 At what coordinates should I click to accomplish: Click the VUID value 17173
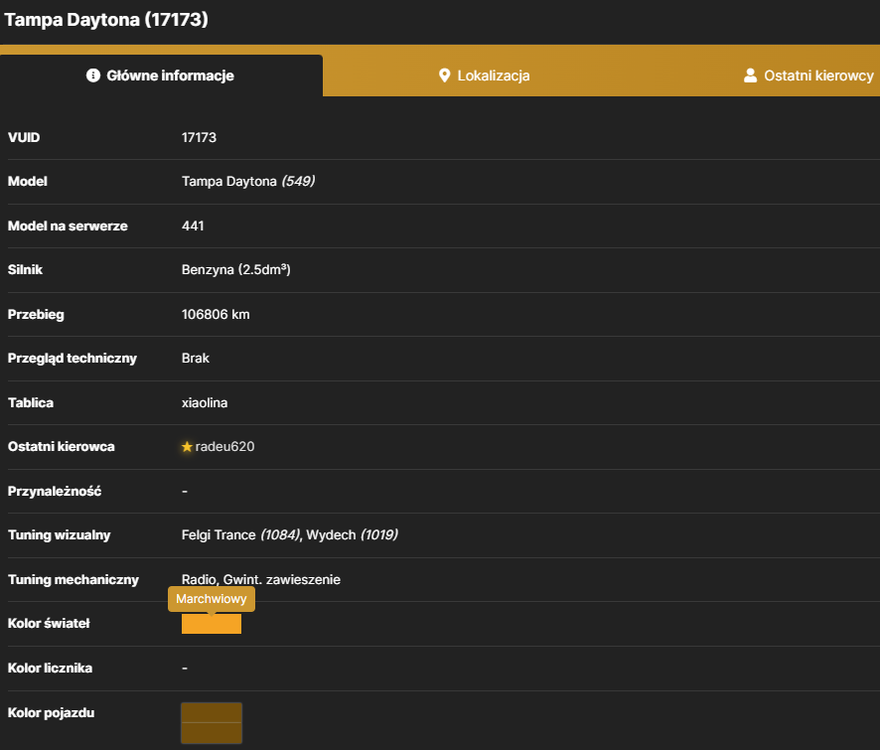point(199,138)
